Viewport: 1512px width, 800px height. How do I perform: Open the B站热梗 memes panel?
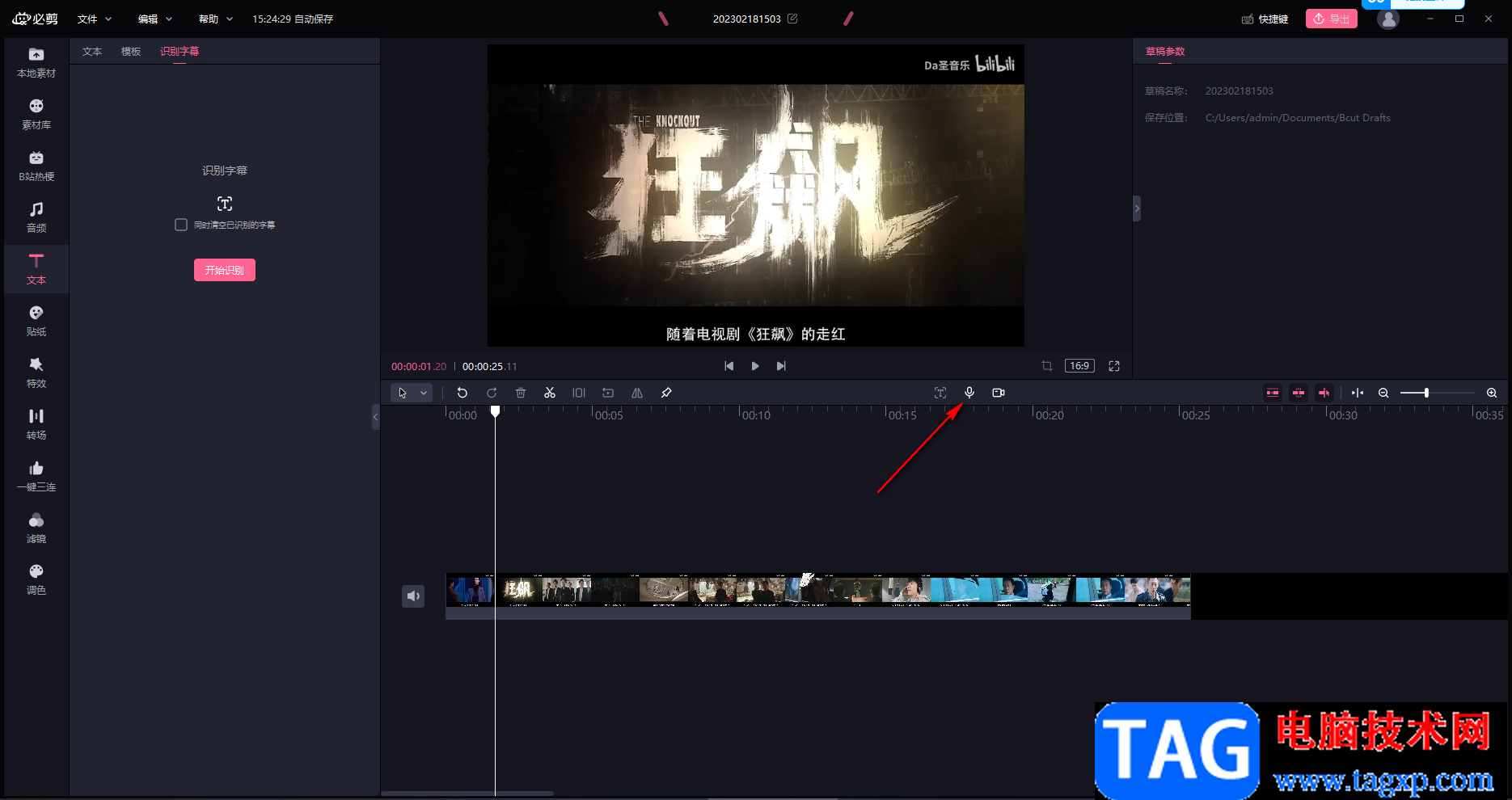(36, 166)
